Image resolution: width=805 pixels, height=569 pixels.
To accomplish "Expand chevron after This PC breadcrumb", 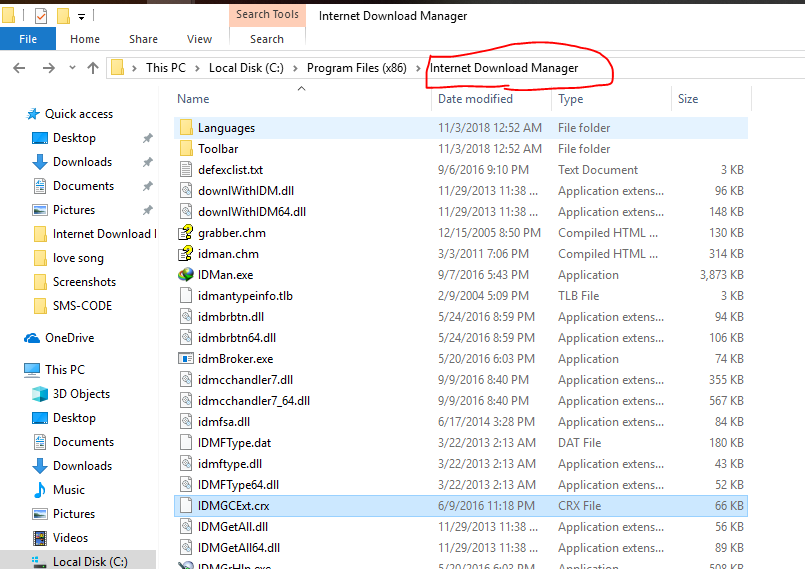I will point(197,68).
